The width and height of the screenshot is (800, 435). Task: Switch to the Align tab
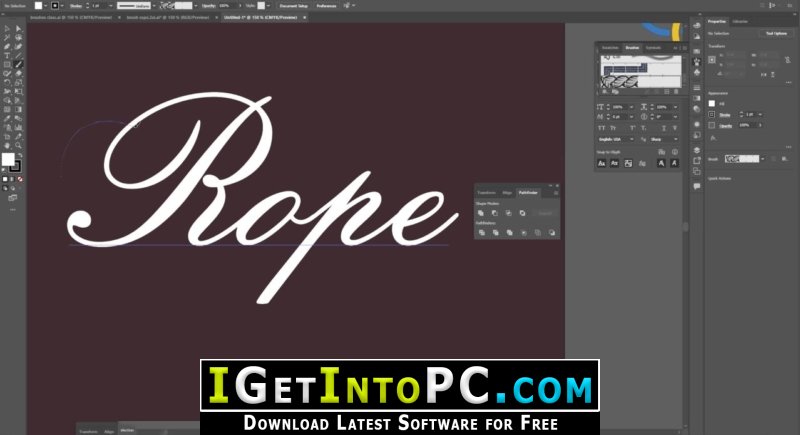[x=507, y=193]
